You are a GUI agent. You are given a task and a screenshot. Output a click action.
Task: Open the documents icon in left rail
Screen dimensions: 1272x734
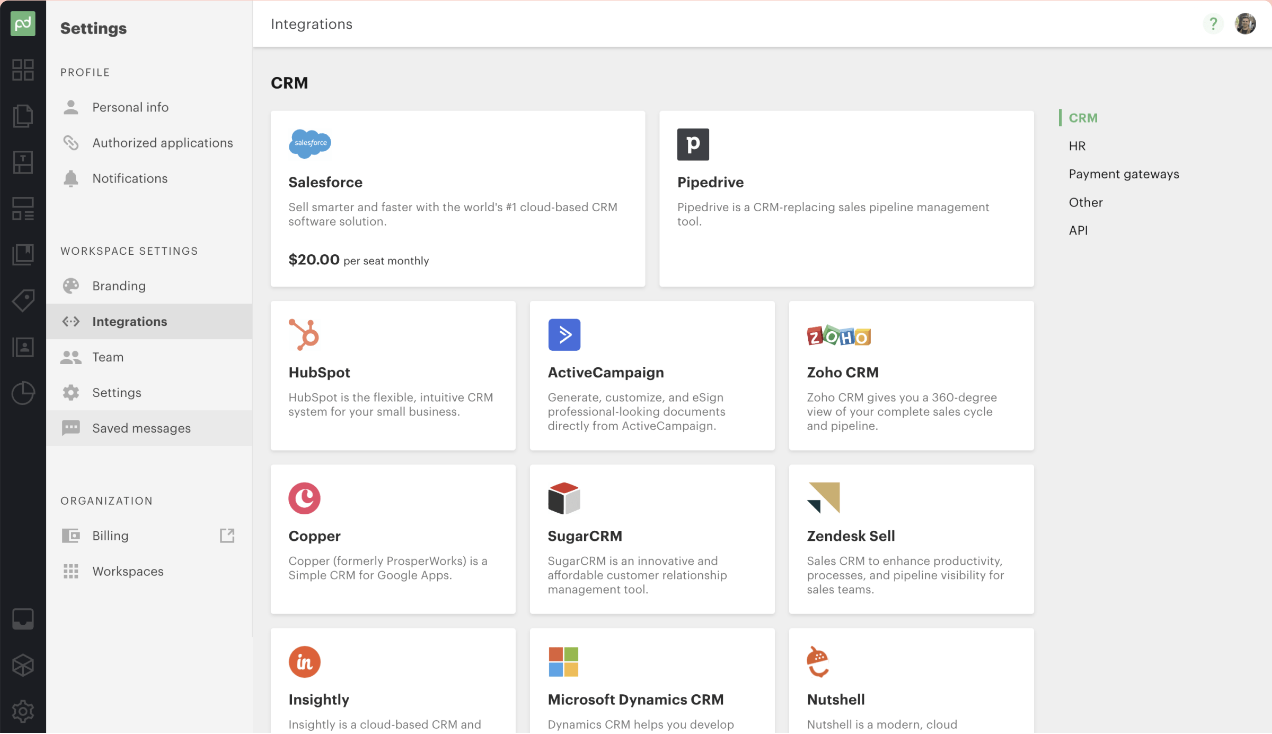click(x=23, y=116)
